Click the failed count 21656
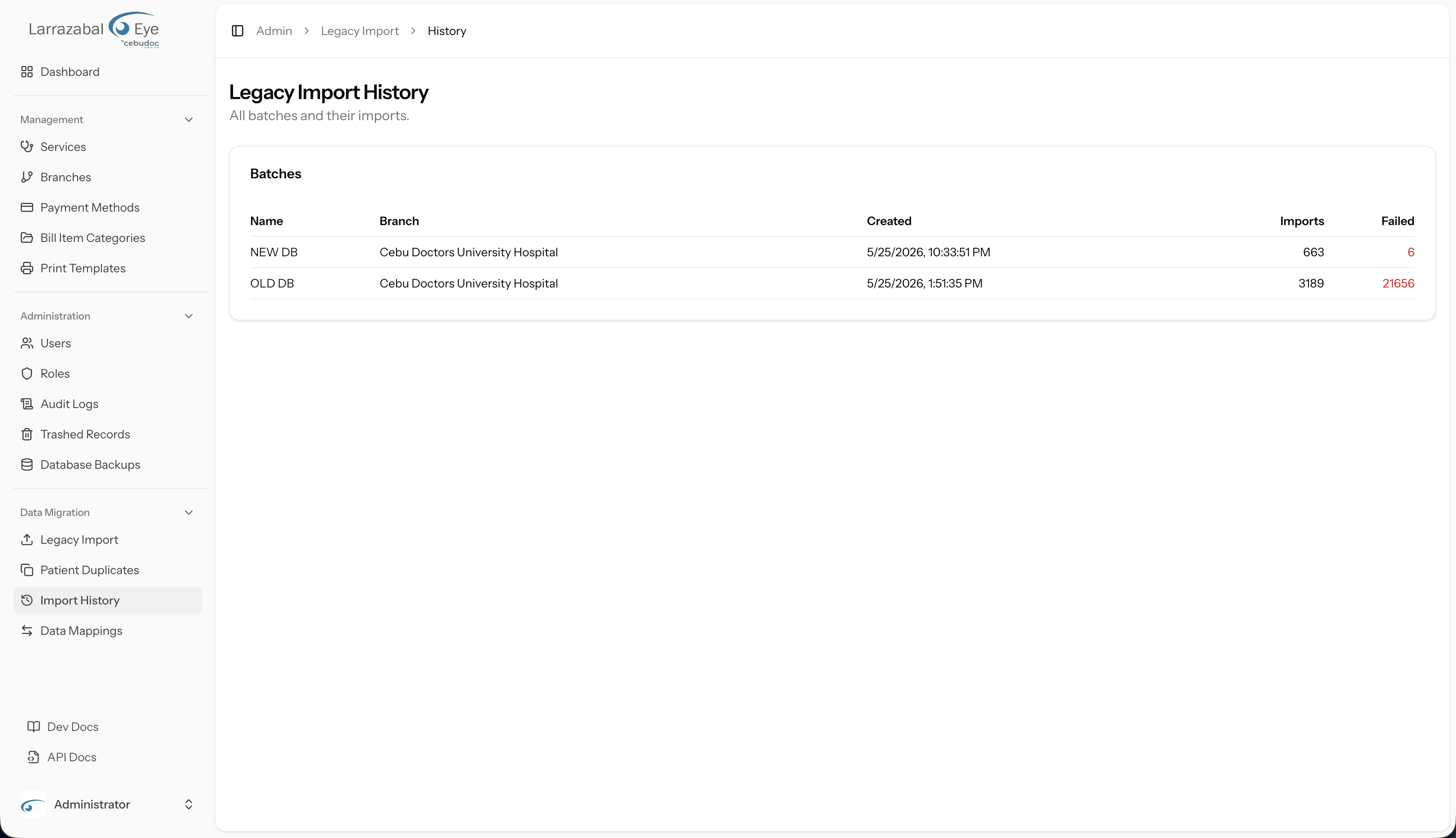This screenshot has height=838, width=1456. click(1398, 283)
